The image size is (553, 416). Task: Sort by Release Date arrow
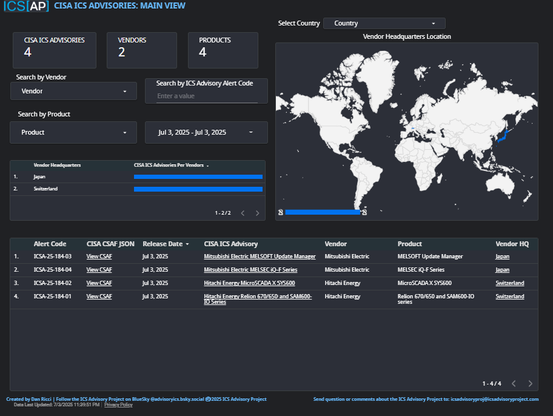[x=187, y=244]
